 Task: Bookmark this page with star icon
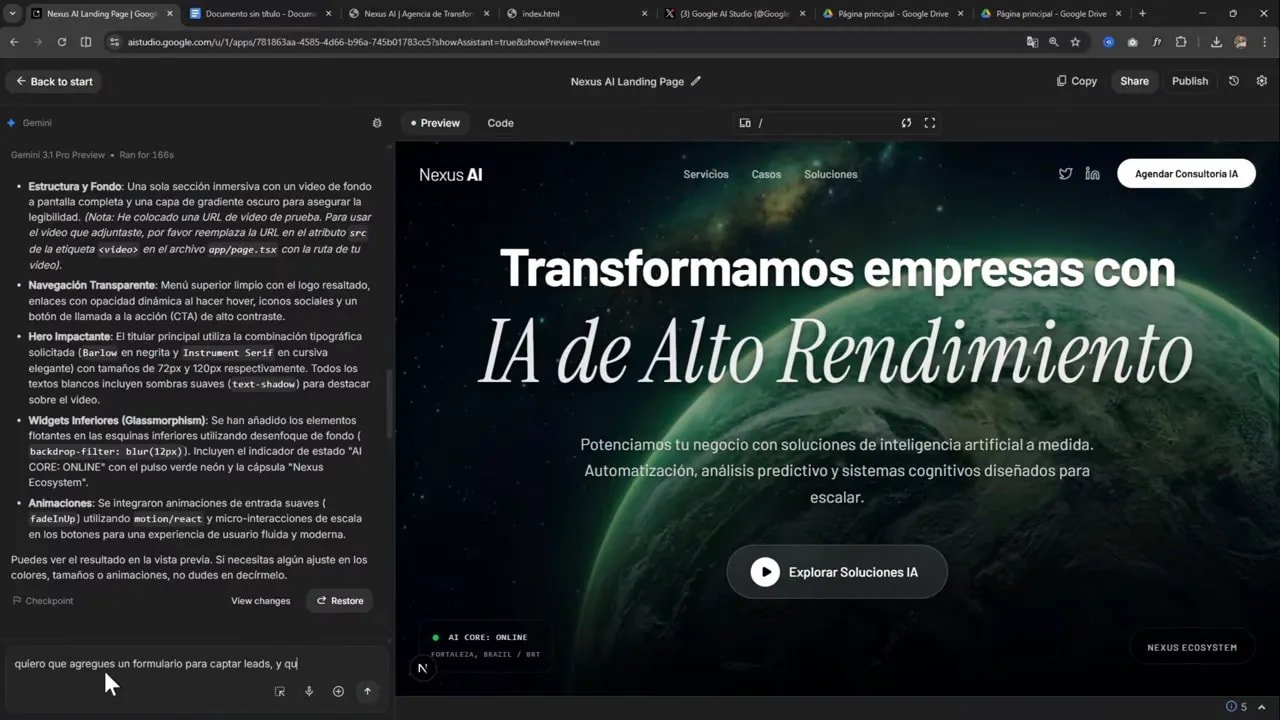1075,42
